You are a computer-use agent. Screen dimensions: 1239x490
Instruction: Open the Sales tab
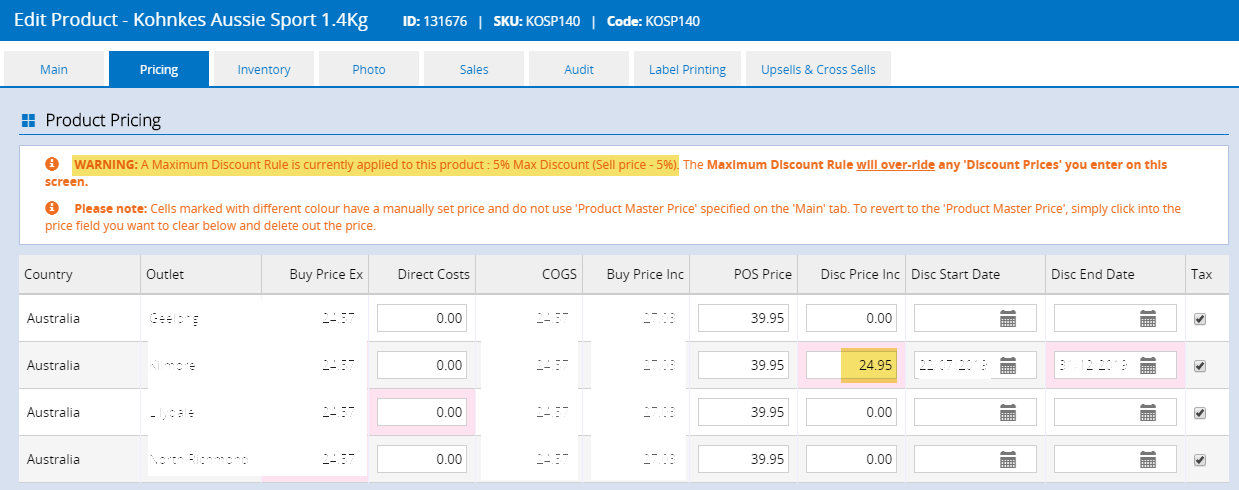coord(474,69)
